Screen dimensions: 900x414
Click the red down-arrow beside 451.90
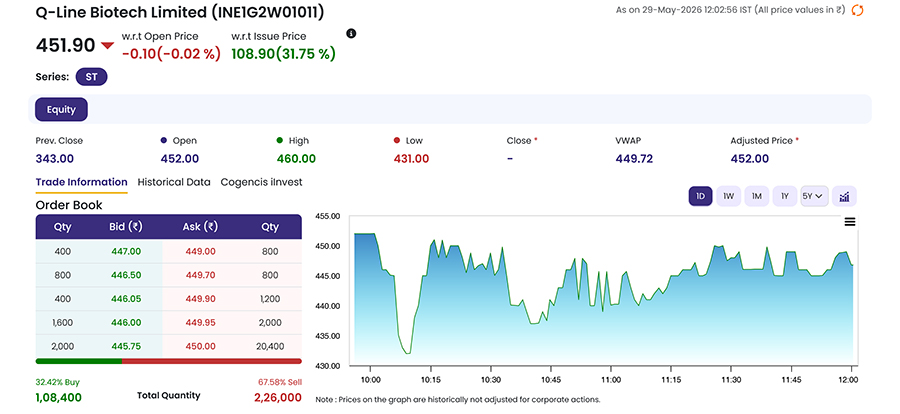107,45
